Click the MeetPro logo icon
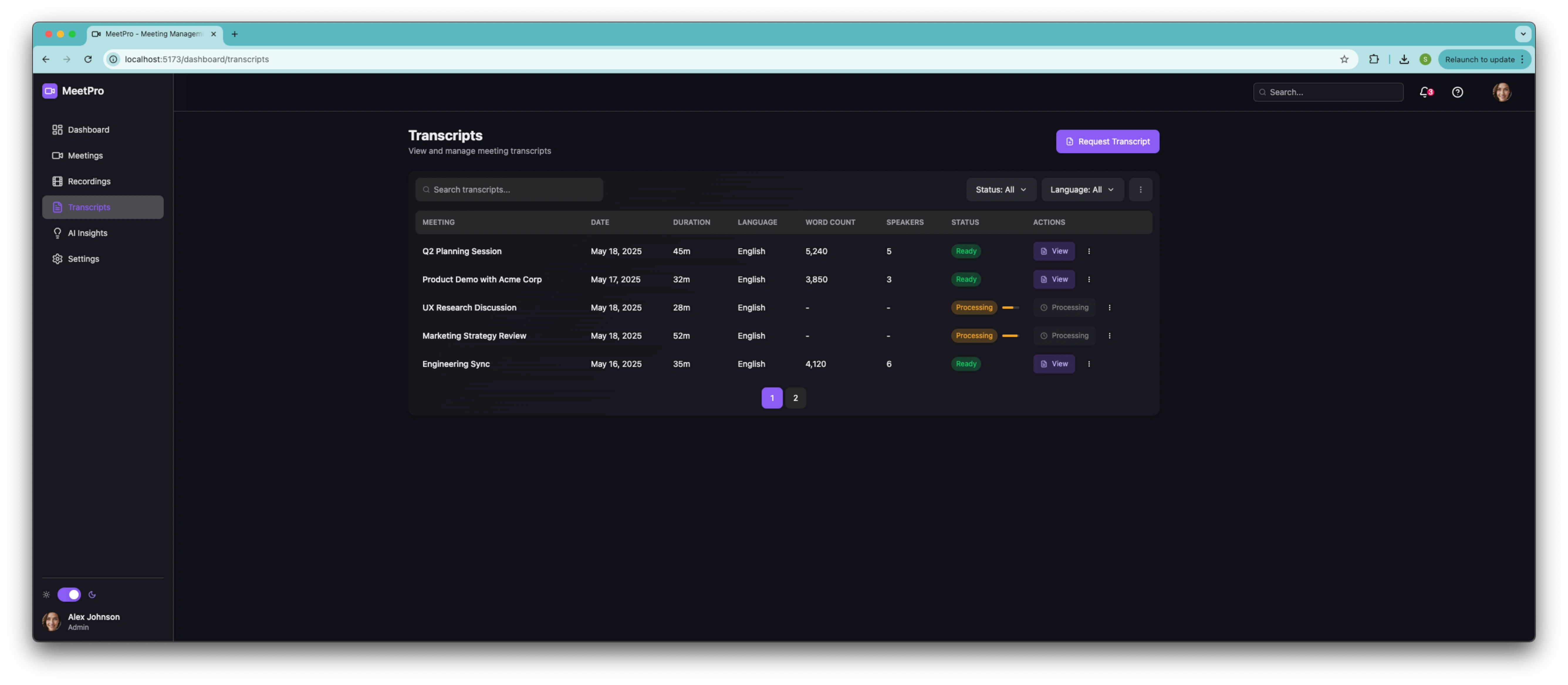Screen dimensions: 1568x685 (x=49, y=91)
